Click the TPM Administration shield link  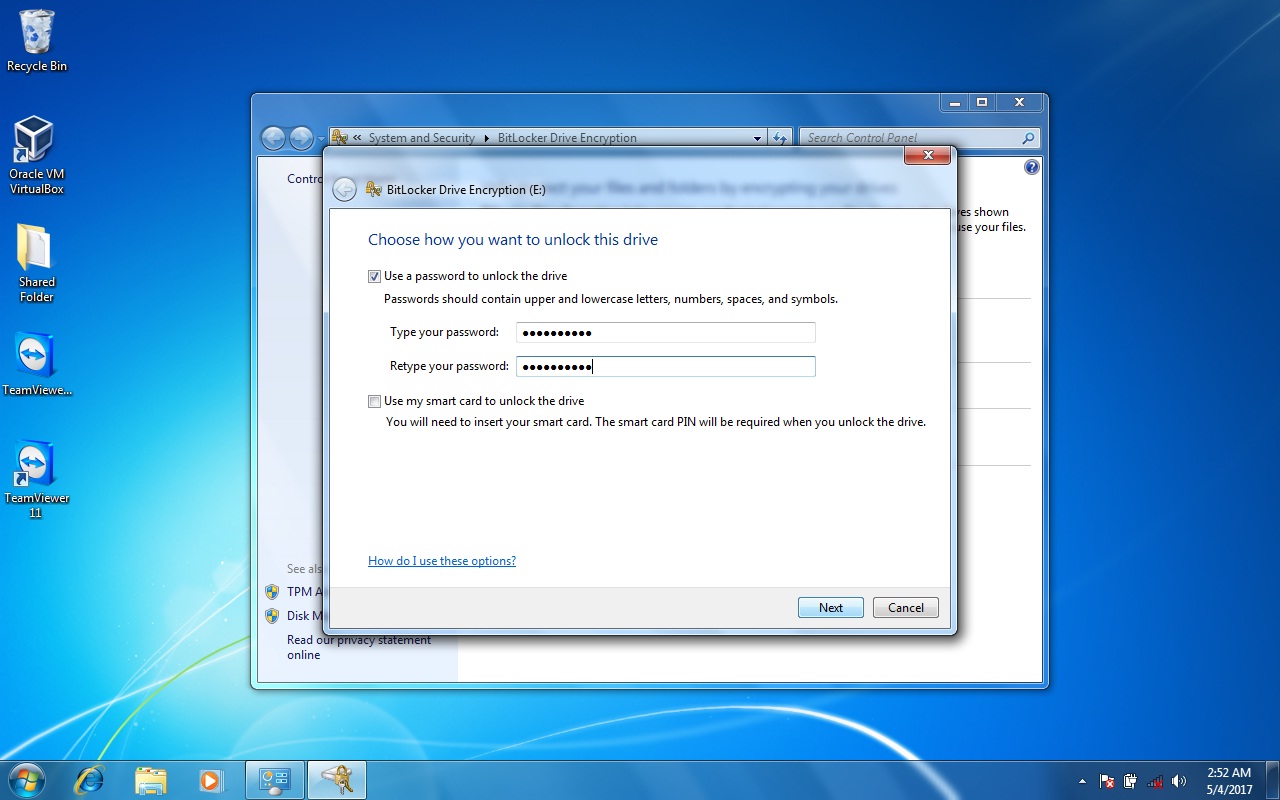point(295,592)
